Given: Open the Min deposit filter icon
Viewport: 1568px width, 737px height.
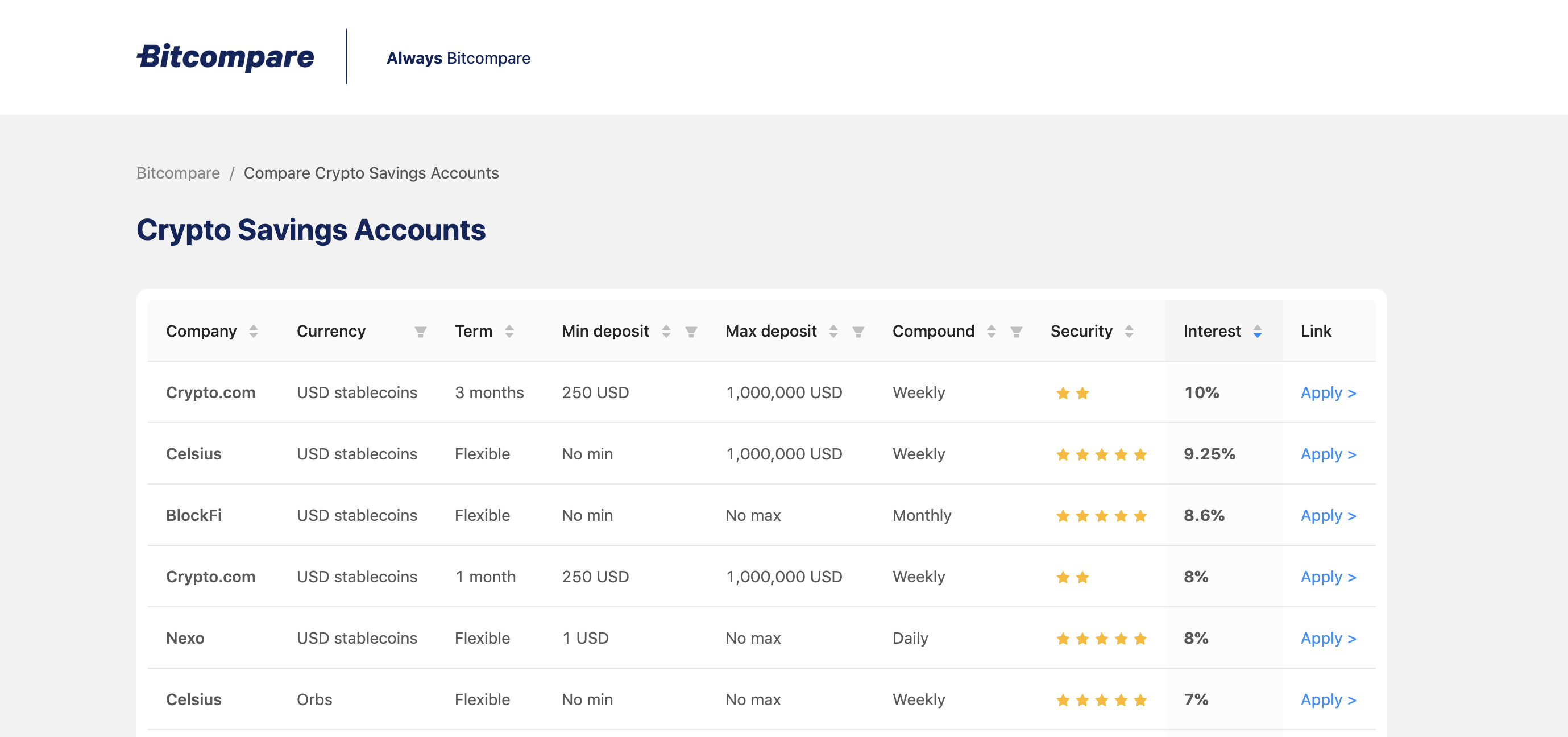Looking at the screenshot, I should pyautogui.click(x=690, y=332).
